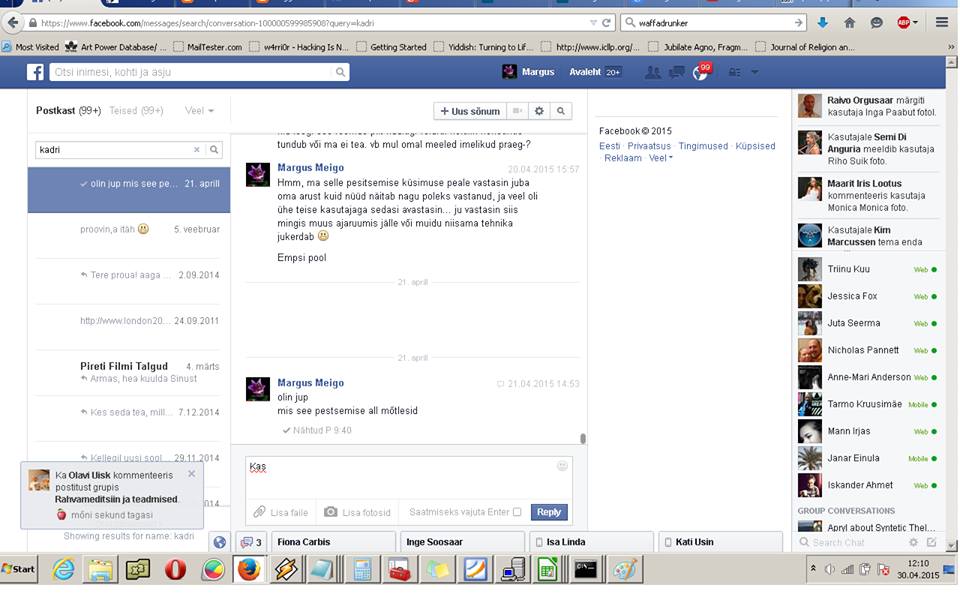Expand the Veel dropdown next to Teised
The image size is (960, 600).
[199, 111]
